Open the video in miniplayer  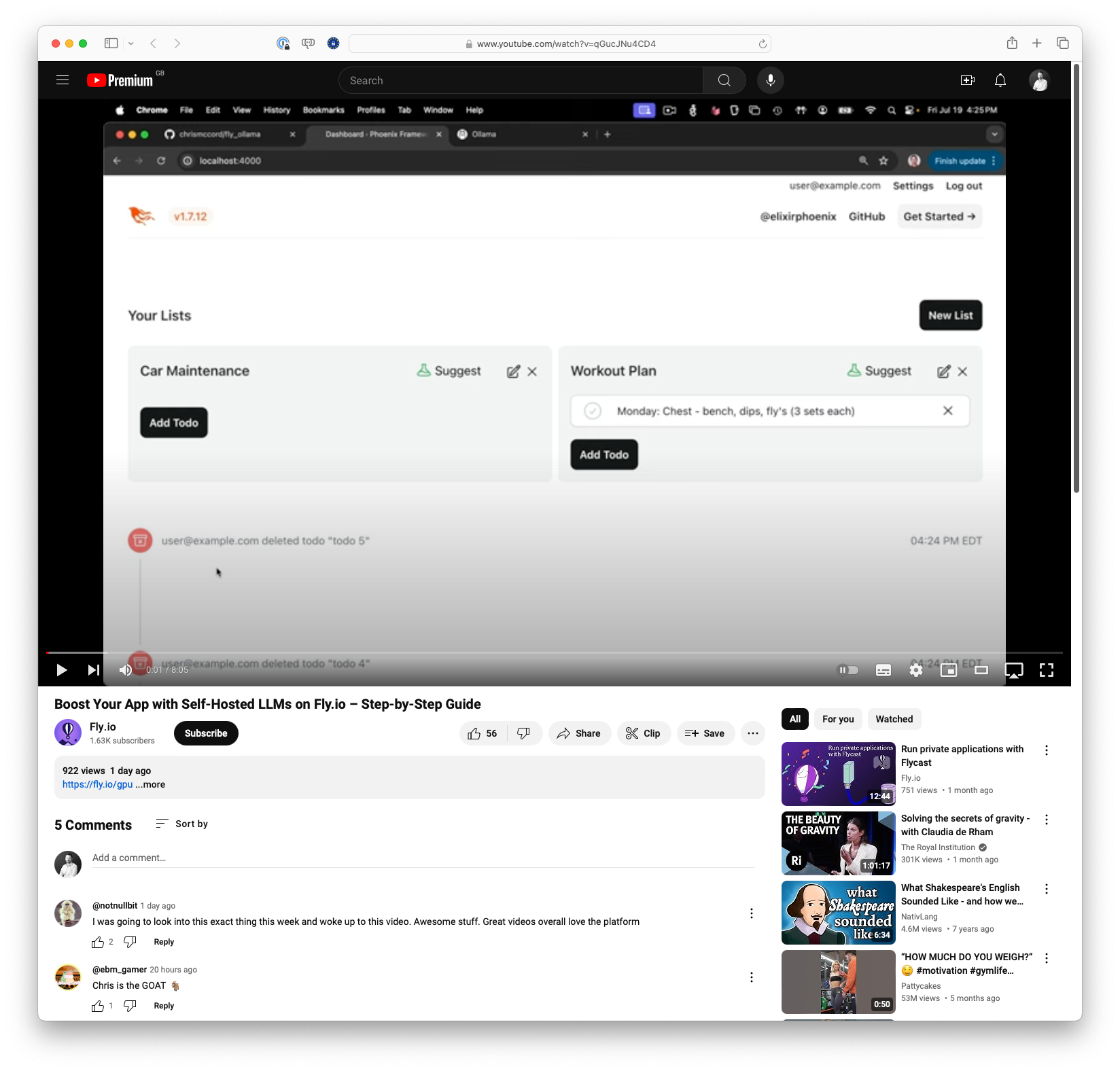pos(948,670)
